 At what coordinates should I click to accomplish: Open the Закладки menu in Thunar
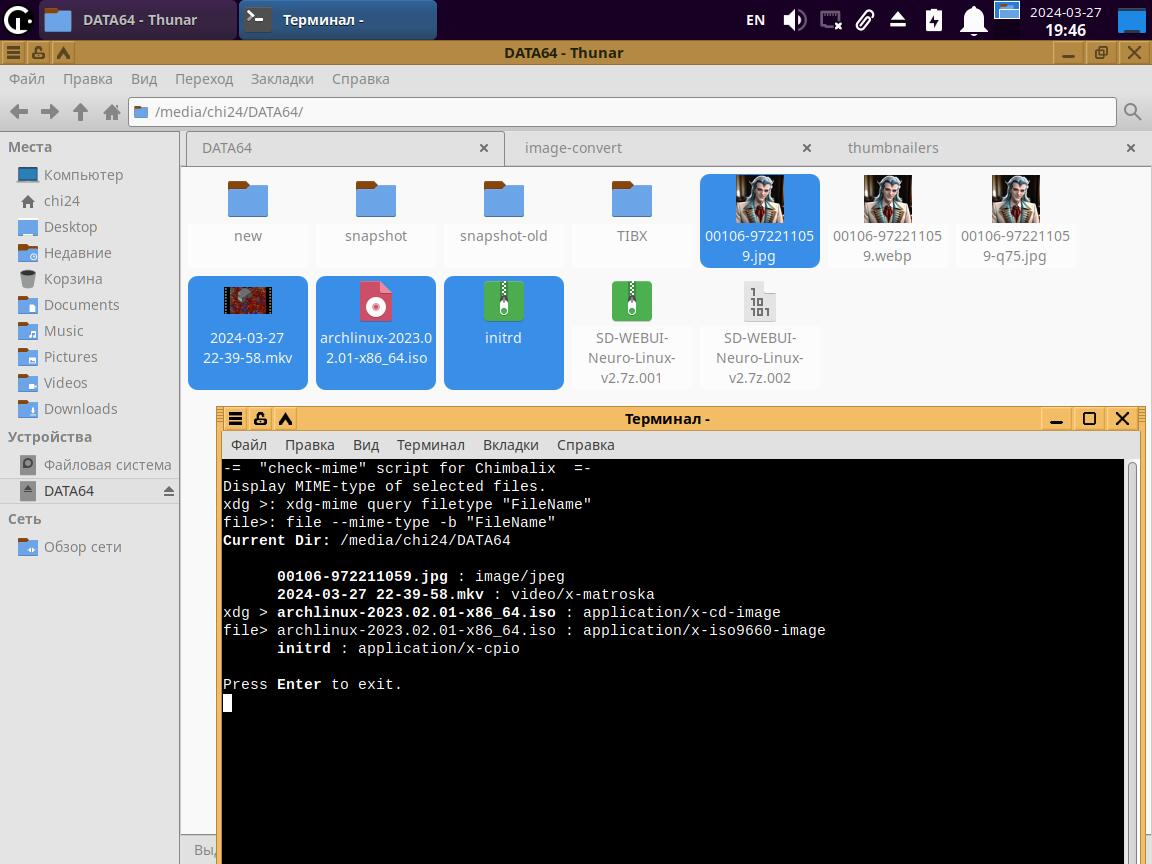coord(282,79)
